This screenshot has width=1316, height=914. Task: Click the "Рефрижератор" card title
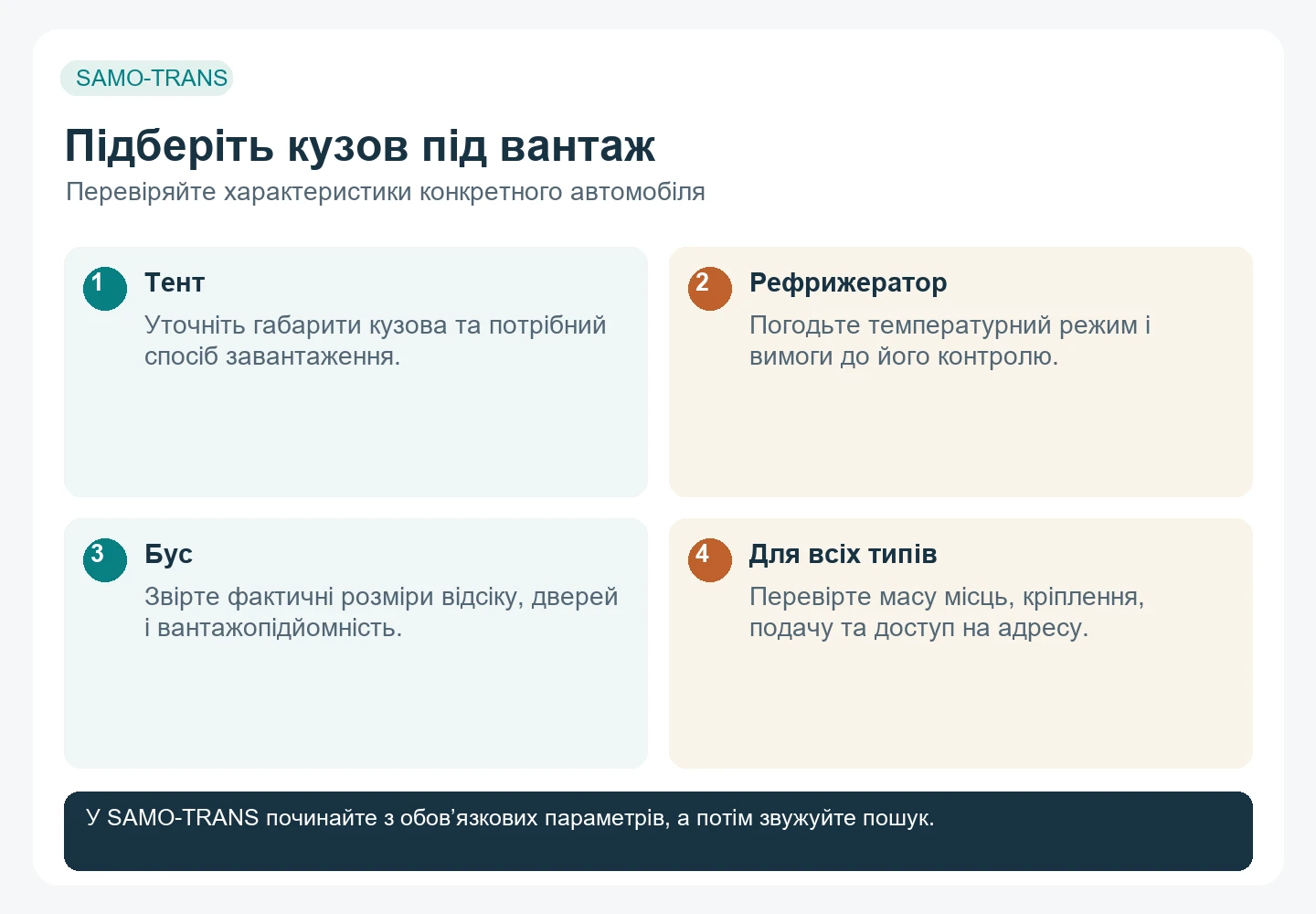point(848,282)
